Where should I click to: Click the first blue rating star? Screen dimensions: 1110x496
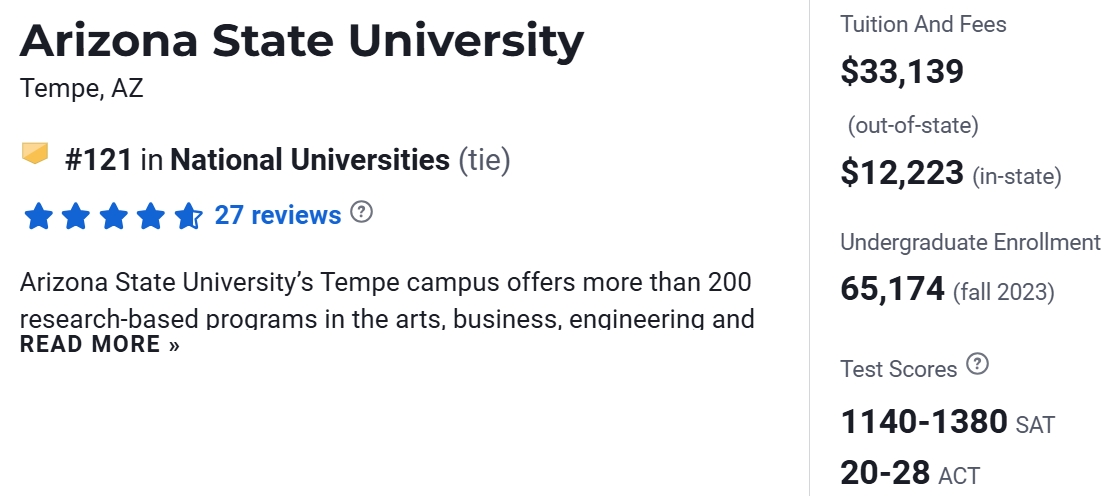coord(38,216)
